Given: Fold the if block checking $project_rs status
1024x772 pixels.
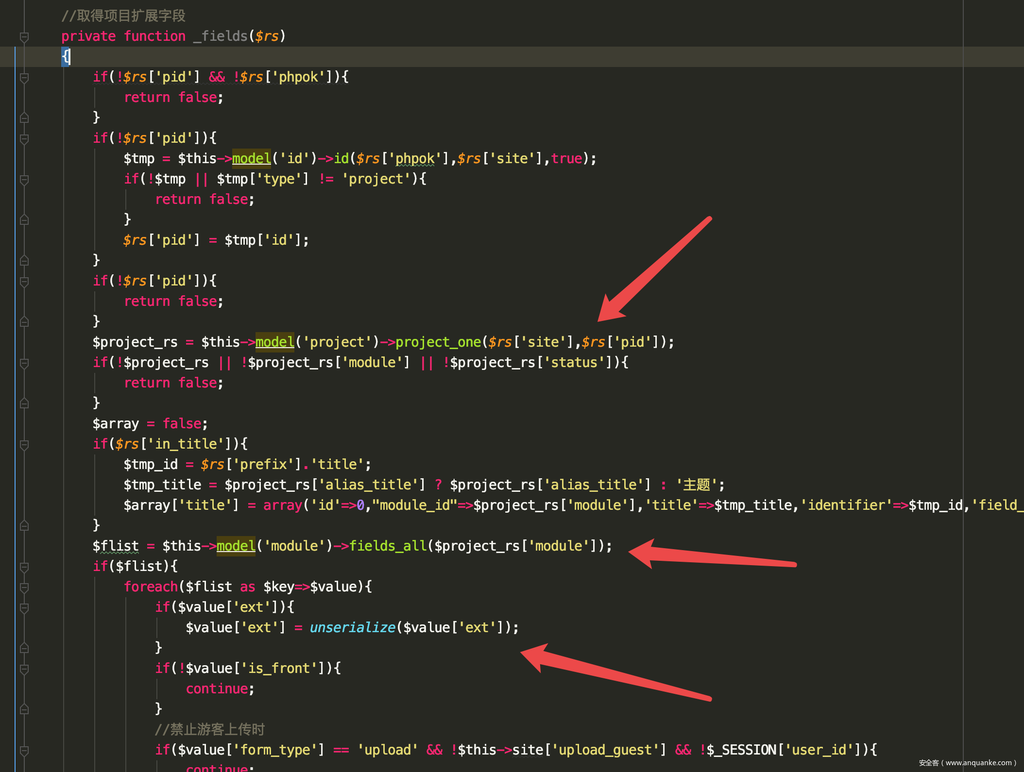Looking at the screenshot, I should click(24, 362).
